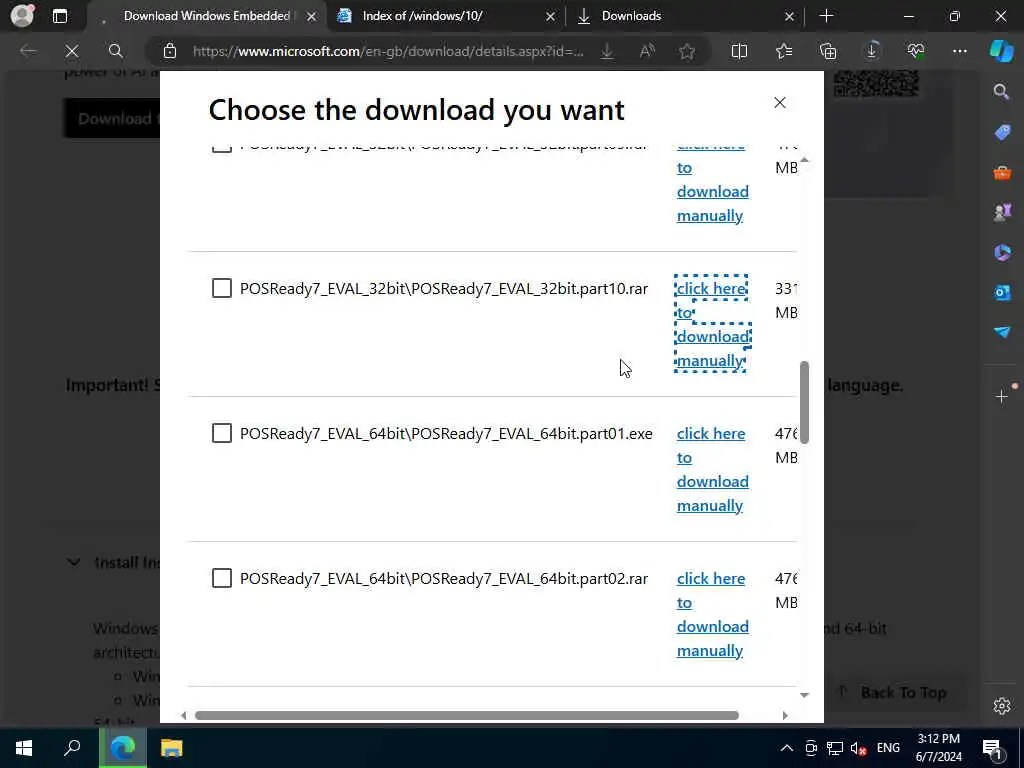Image resolution: width=1024 pixels, height=768 pixels.
Task: Open the Favorites list icon
Action: (x=784, y=51)
